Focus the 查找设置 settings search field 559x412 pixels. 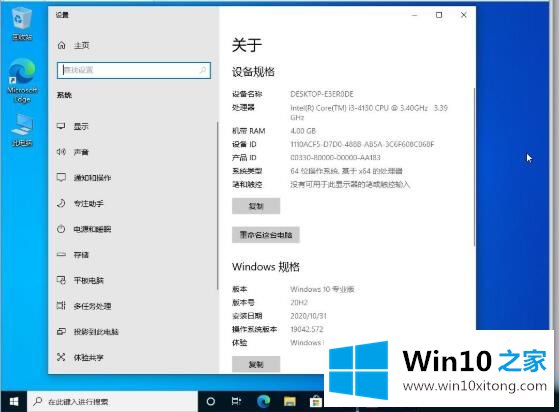pyautogui.click(x=134, y=70)
